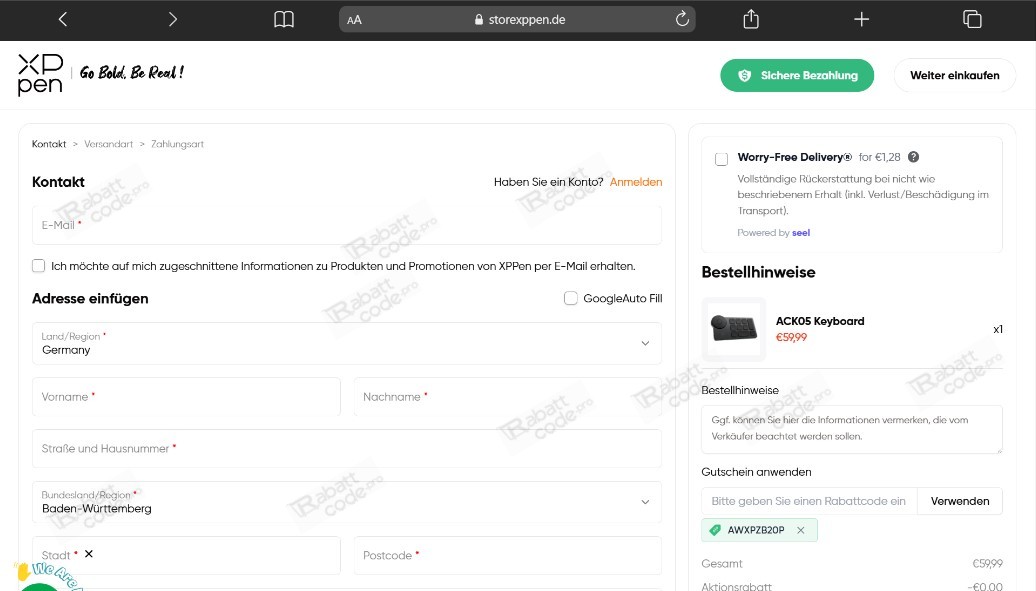Remove coupon AWXPZB20P with the X
The image size is (1036, 591).
coord(801,530)
